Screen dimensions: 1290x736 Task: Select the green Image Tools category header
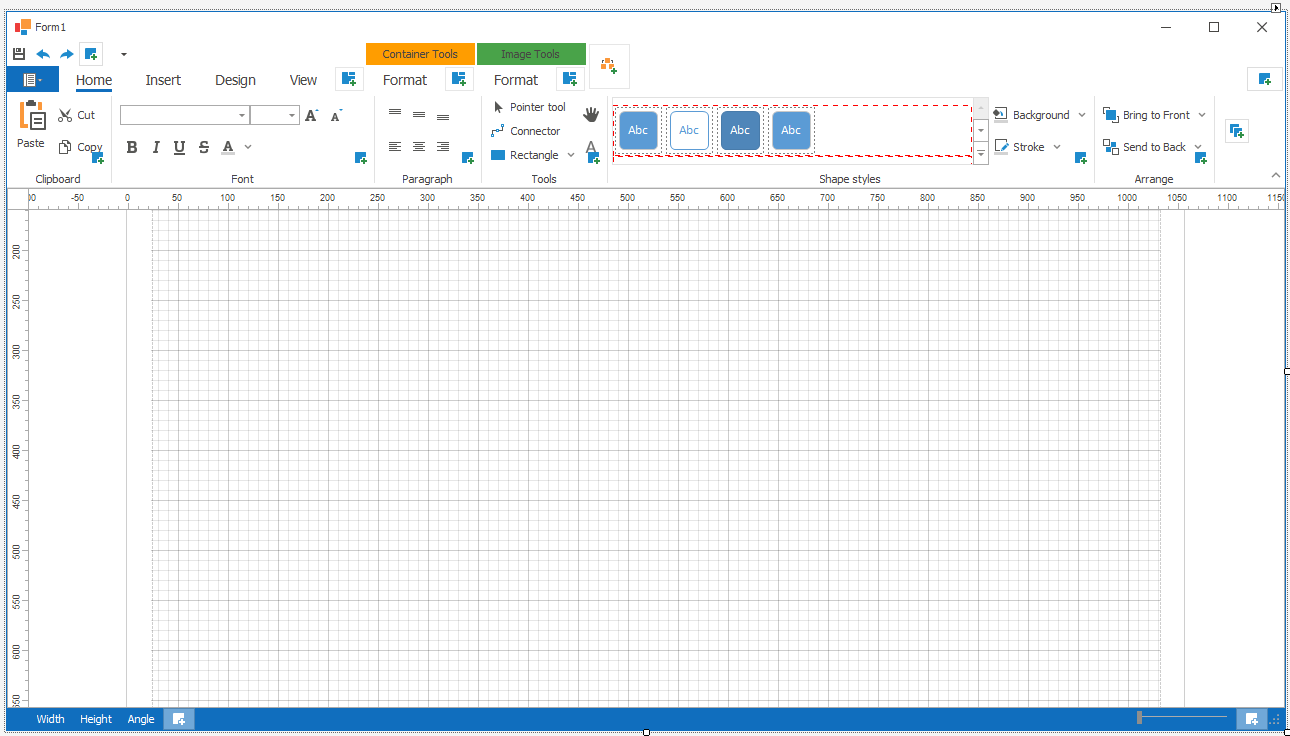pyautogui.click(x=531, y=54)
